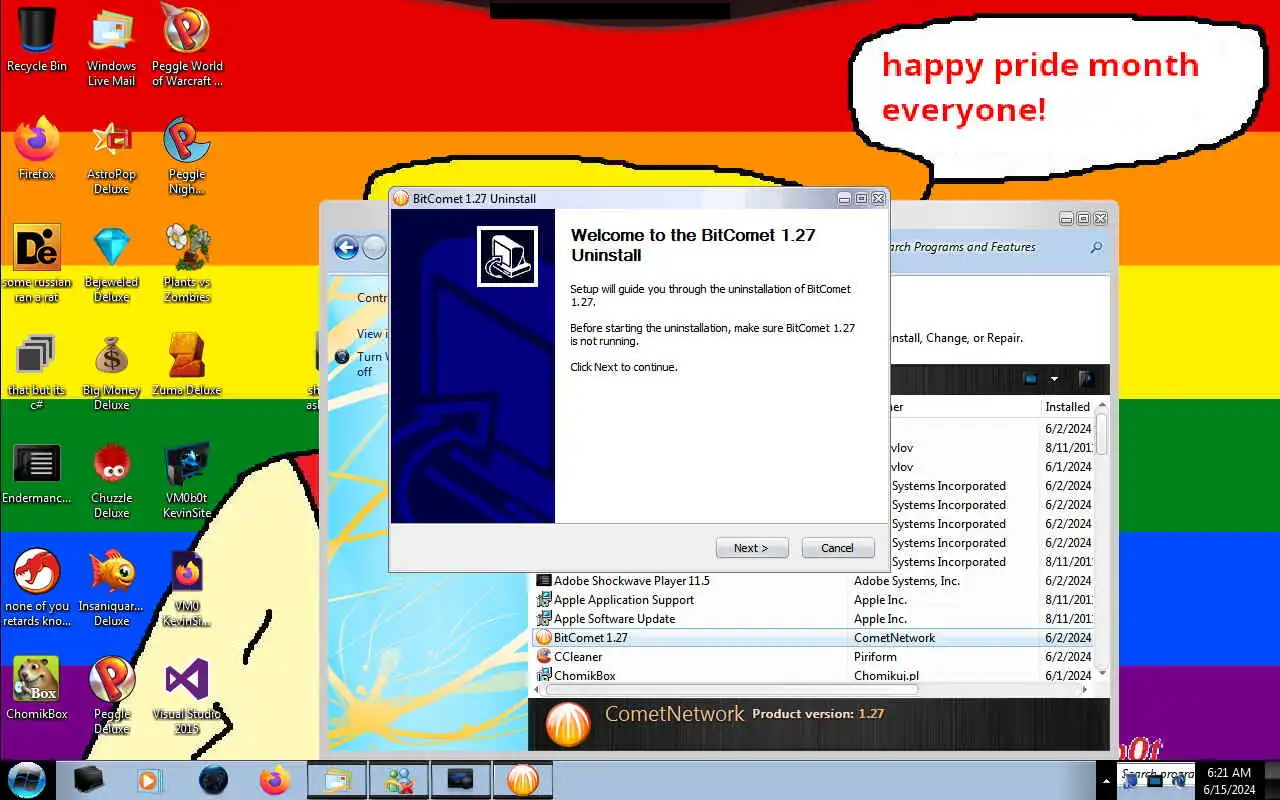Viewport: 1280px width, 800px height.
Task: Open the taskbar clock showing 6:21 AM
Action: [1229, 780]
